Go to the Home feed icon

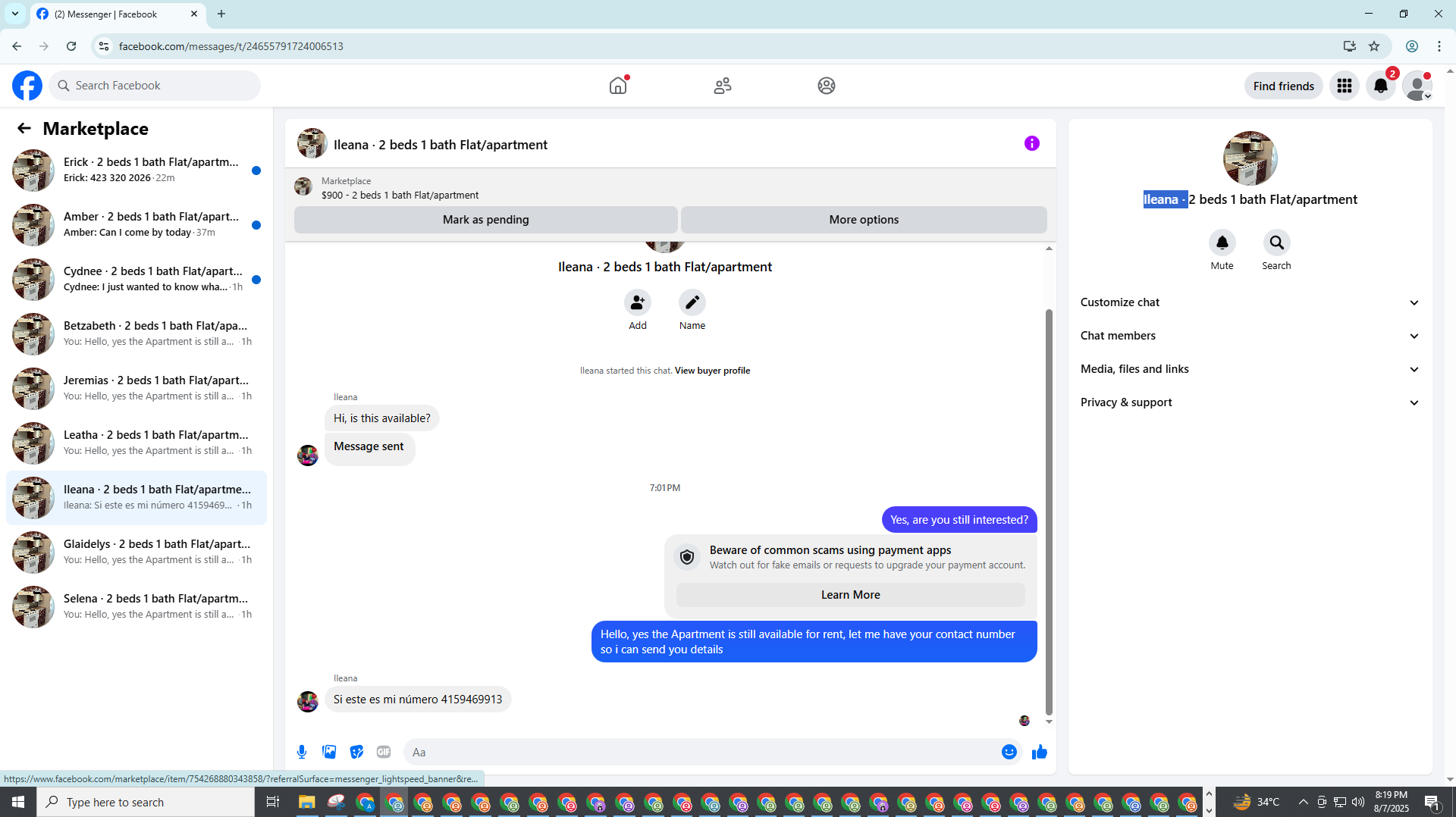click(619, 86)
